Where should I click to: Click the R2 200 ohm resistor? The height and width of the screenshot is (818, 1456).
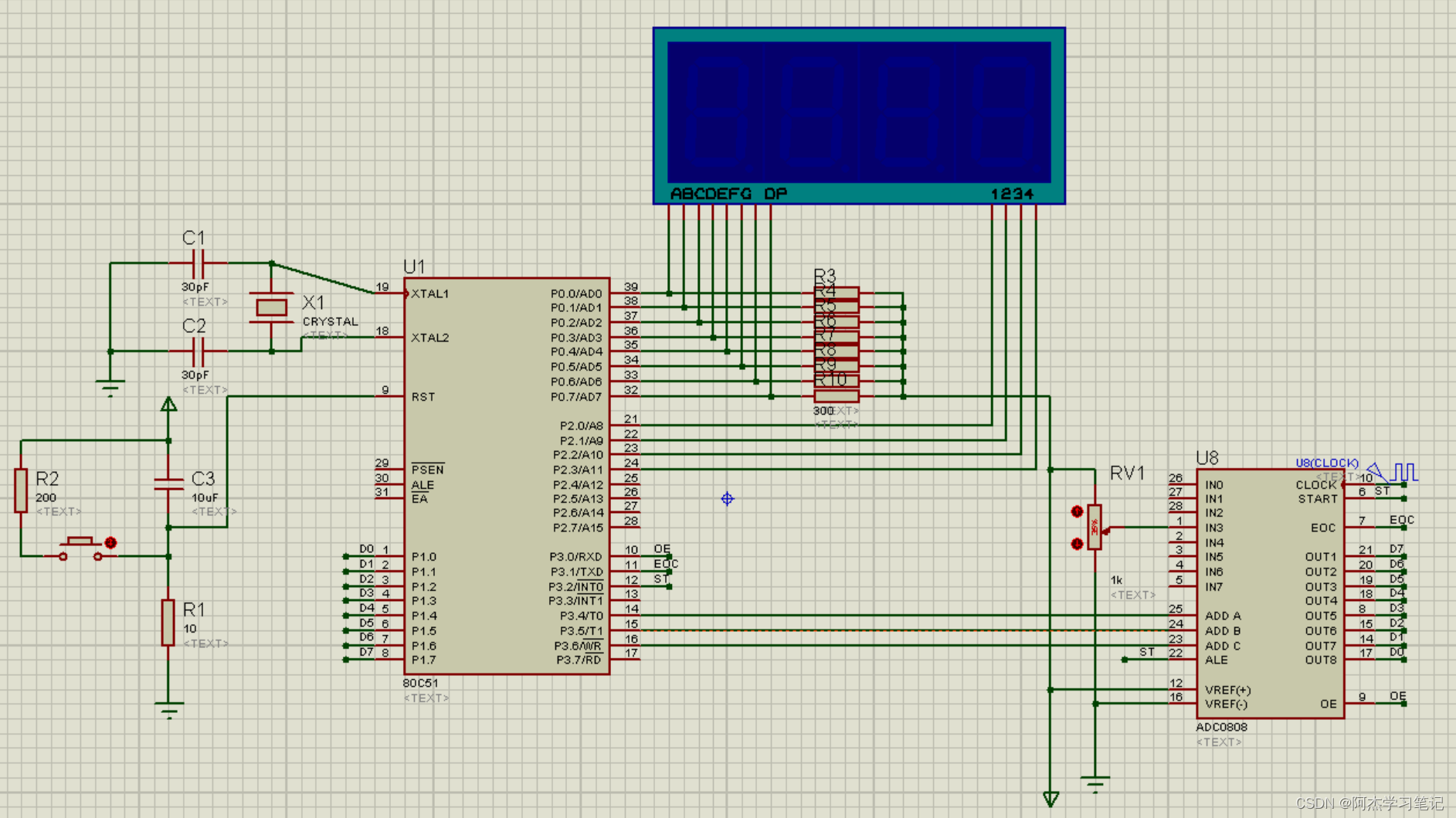tap(21, 490)
